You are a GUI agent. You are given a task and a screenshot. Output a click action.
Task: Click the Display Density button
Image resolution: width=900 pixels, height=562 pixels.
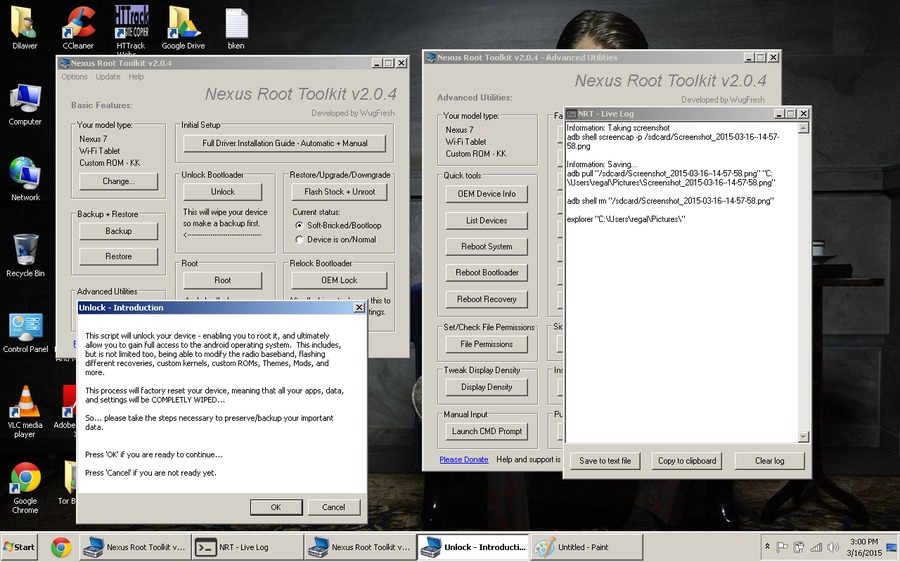(486, 387)
